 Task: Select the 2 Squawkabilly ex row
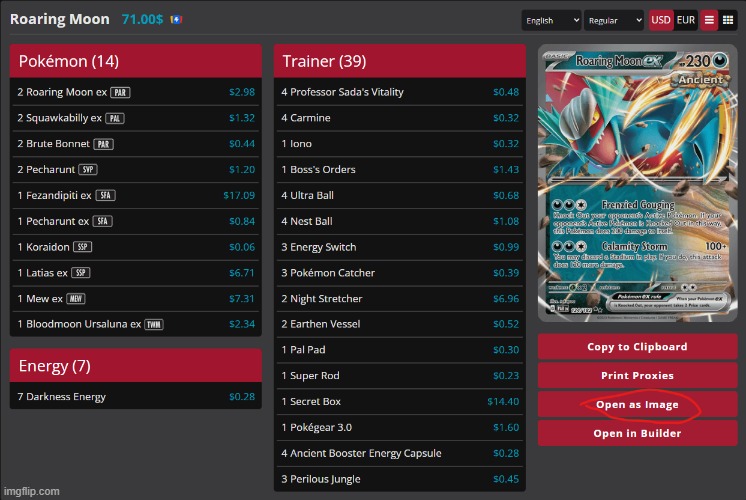click(136, 118)
